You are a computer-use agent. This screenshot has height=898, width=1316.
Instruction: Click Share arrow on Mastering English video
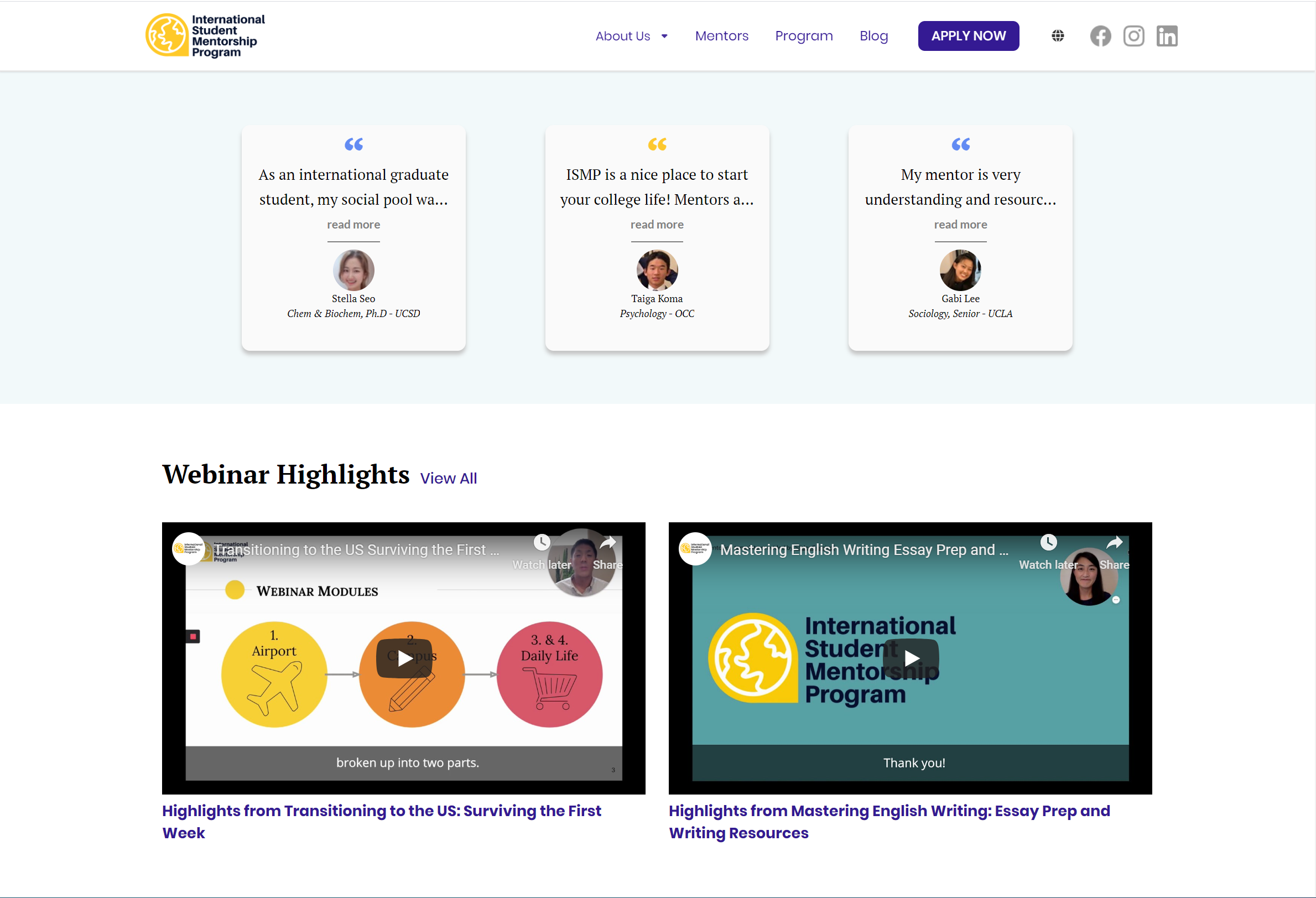coord(1114,543)
